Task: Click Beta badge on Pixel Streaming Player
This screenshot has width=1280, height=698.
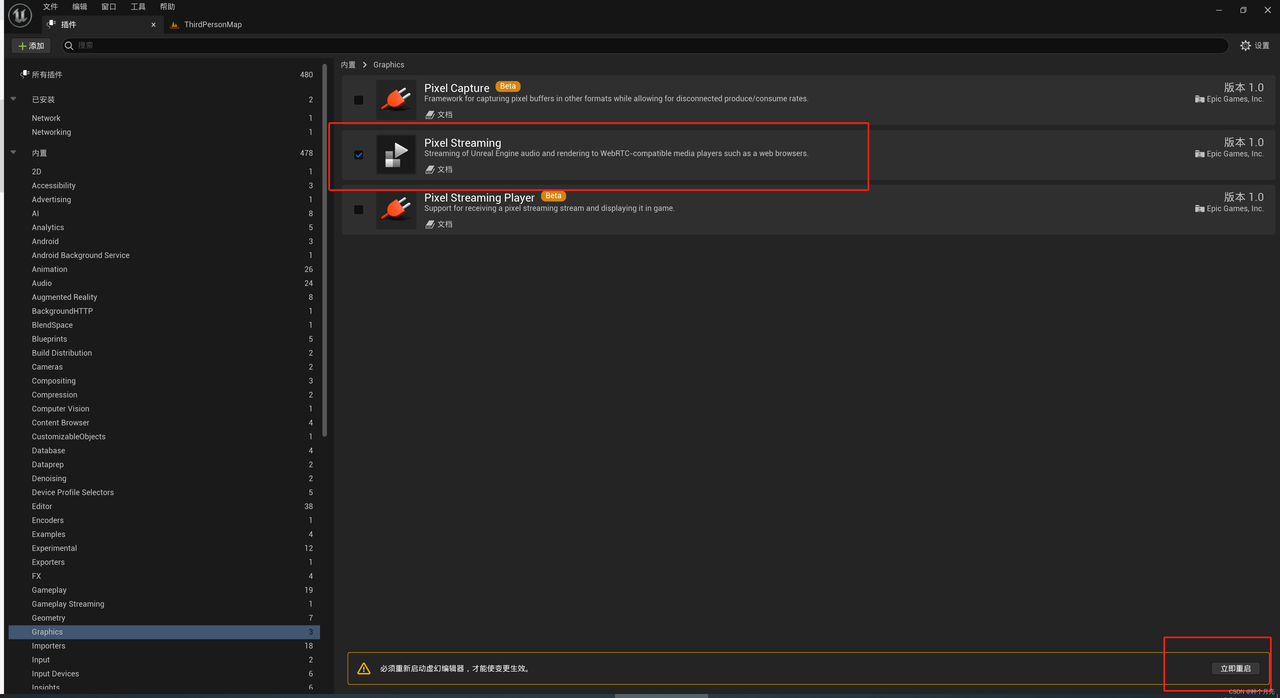Action: (553, 196)
